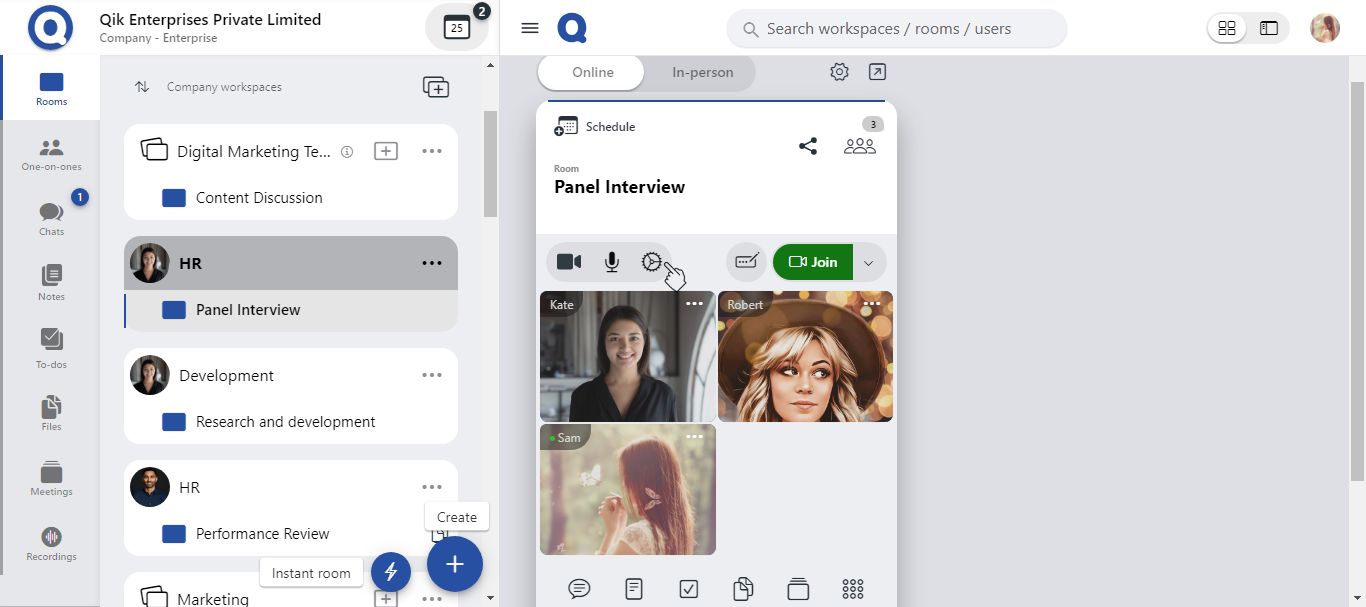Expand the dropdown arrow beside Join
Viewport: 1366px width, 607px height.
tap(868, 263)
